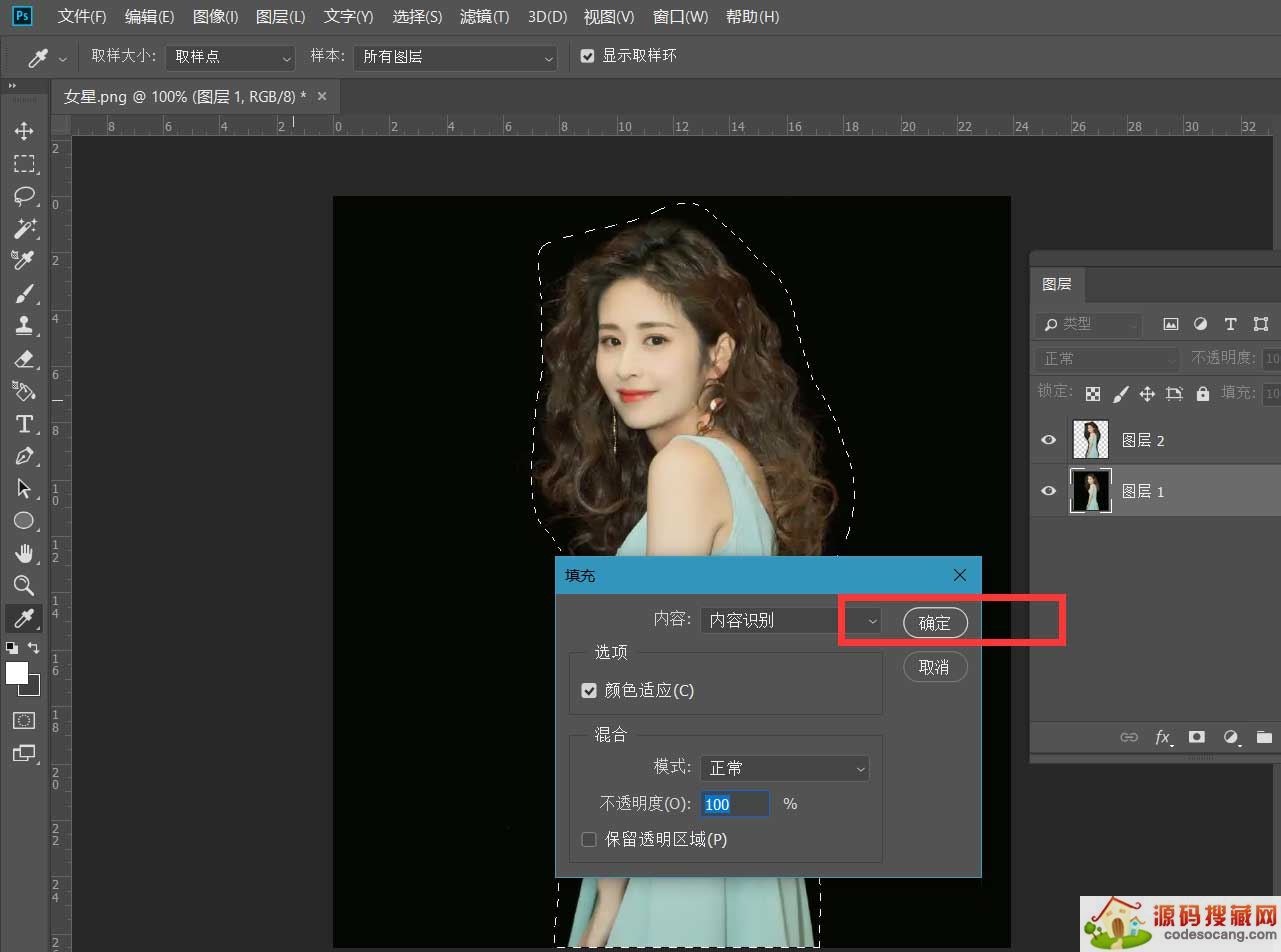The image size is (1281, 952).
Task: Toggle lock transparent pixels
Action: tap(1094, 393)
